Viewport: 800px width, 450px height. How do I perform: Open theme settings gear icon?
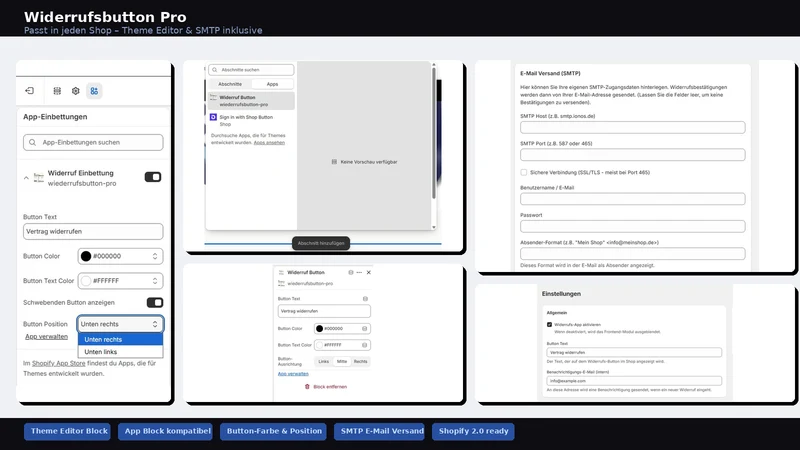point(76,91)
